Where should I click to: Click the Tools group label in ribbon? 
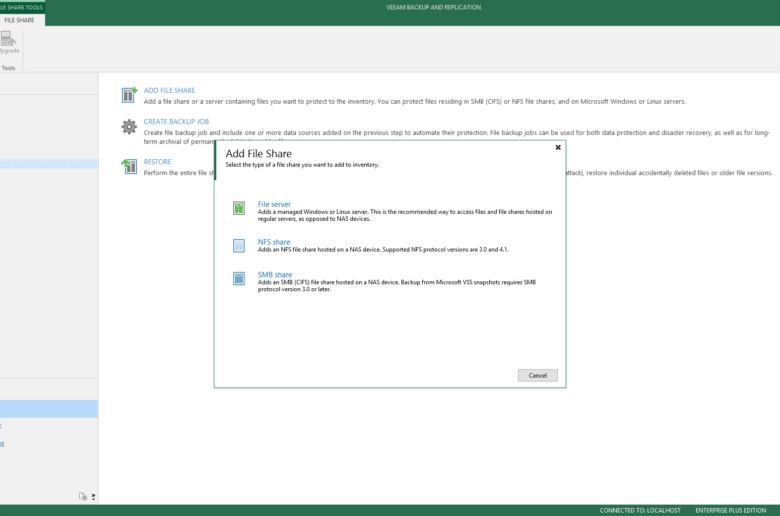pyautogui.click(x=8, y=68)
